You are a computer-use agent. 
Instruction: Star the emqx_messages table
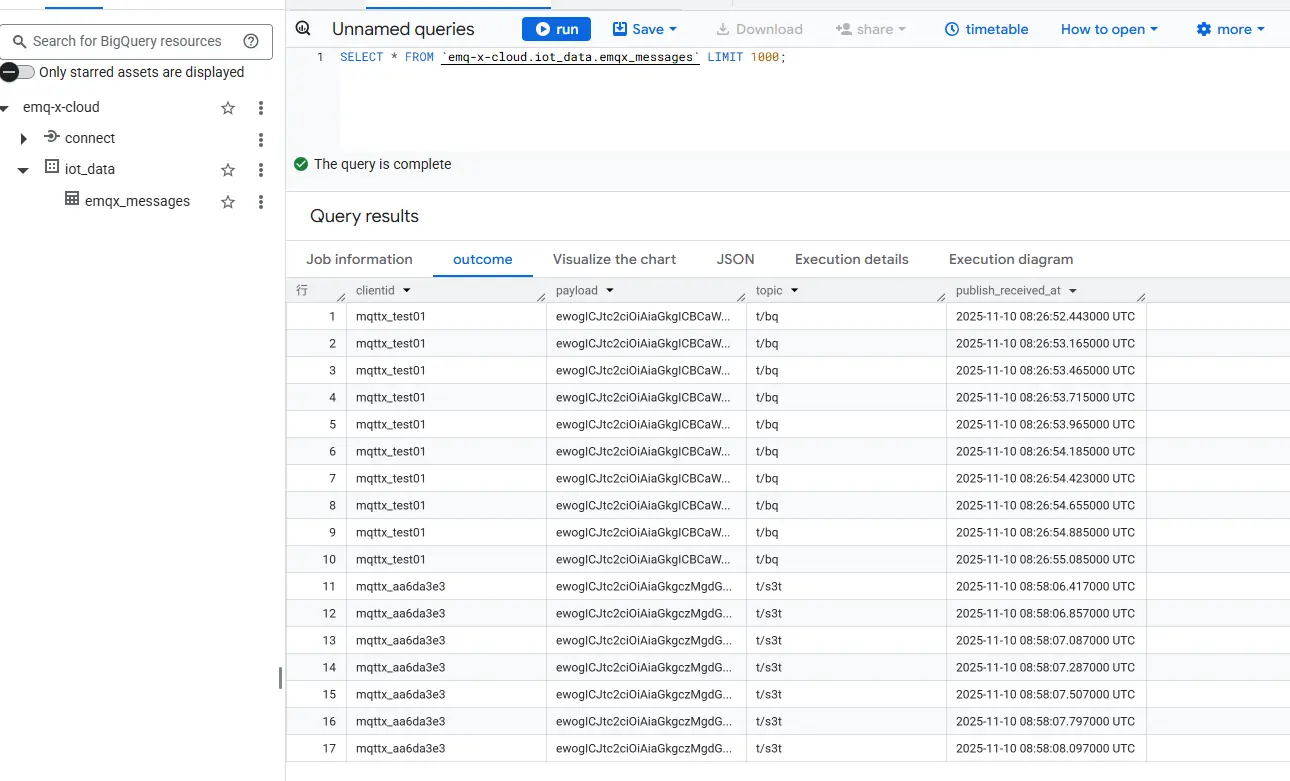click(x=228, y=202)
